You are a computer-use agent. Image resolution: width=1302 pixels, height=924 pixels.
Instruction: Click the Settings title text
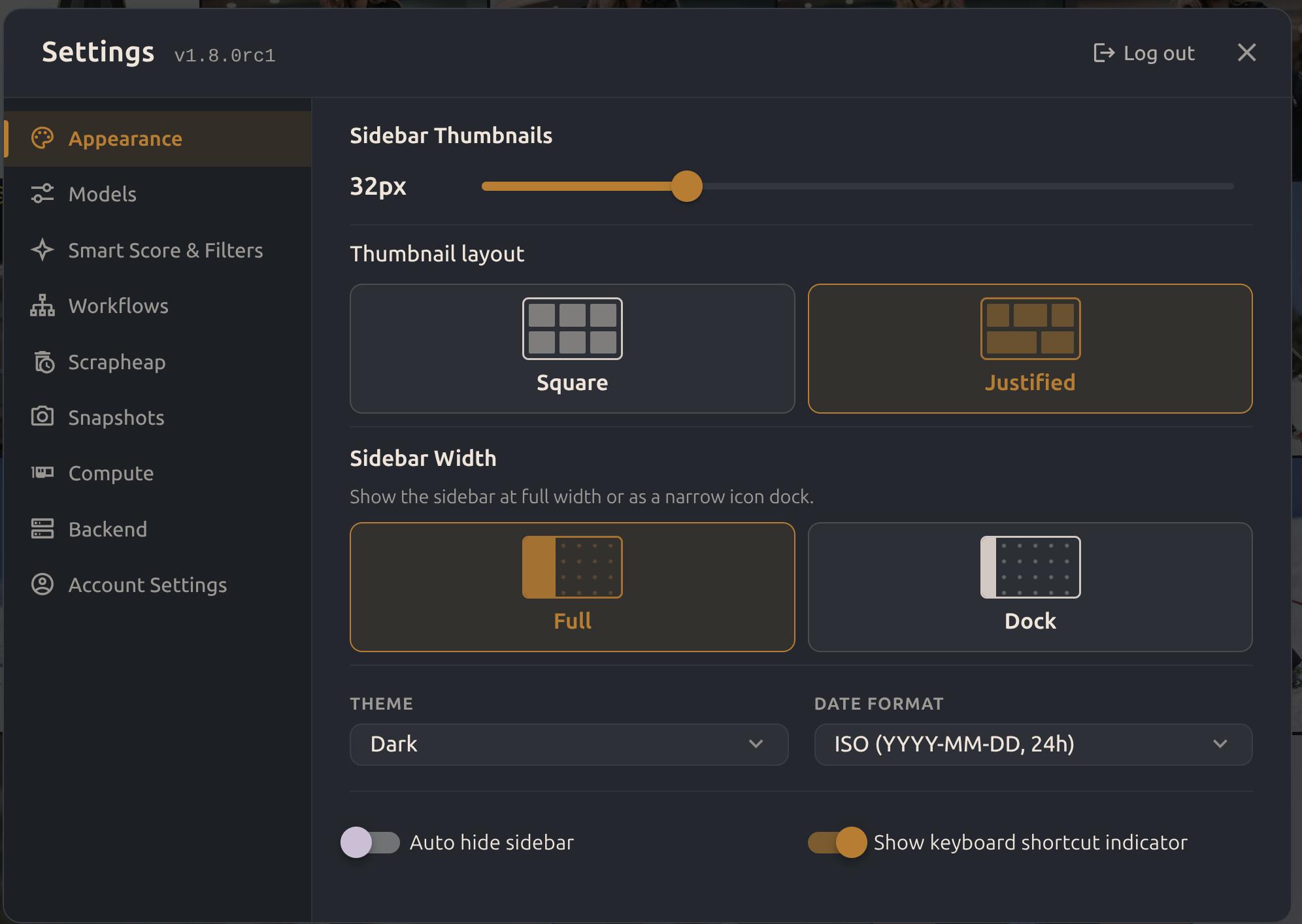(98, 52)
